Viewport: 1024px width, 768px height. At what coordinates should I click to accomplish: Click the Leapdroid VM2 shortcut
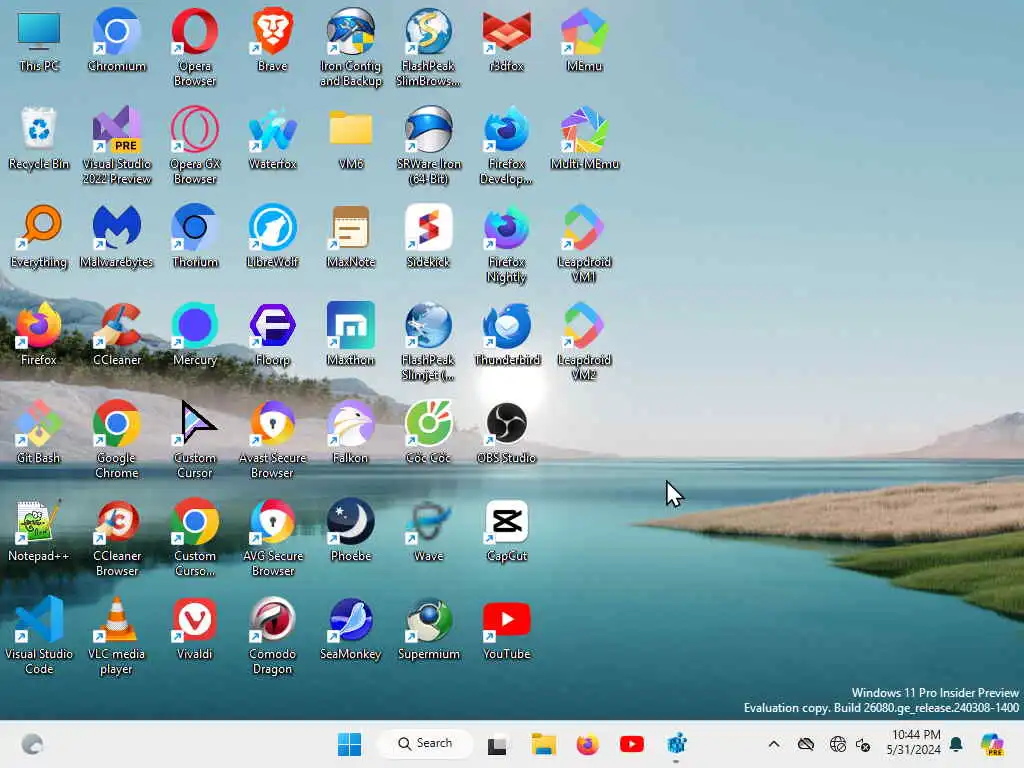point(584,342)
